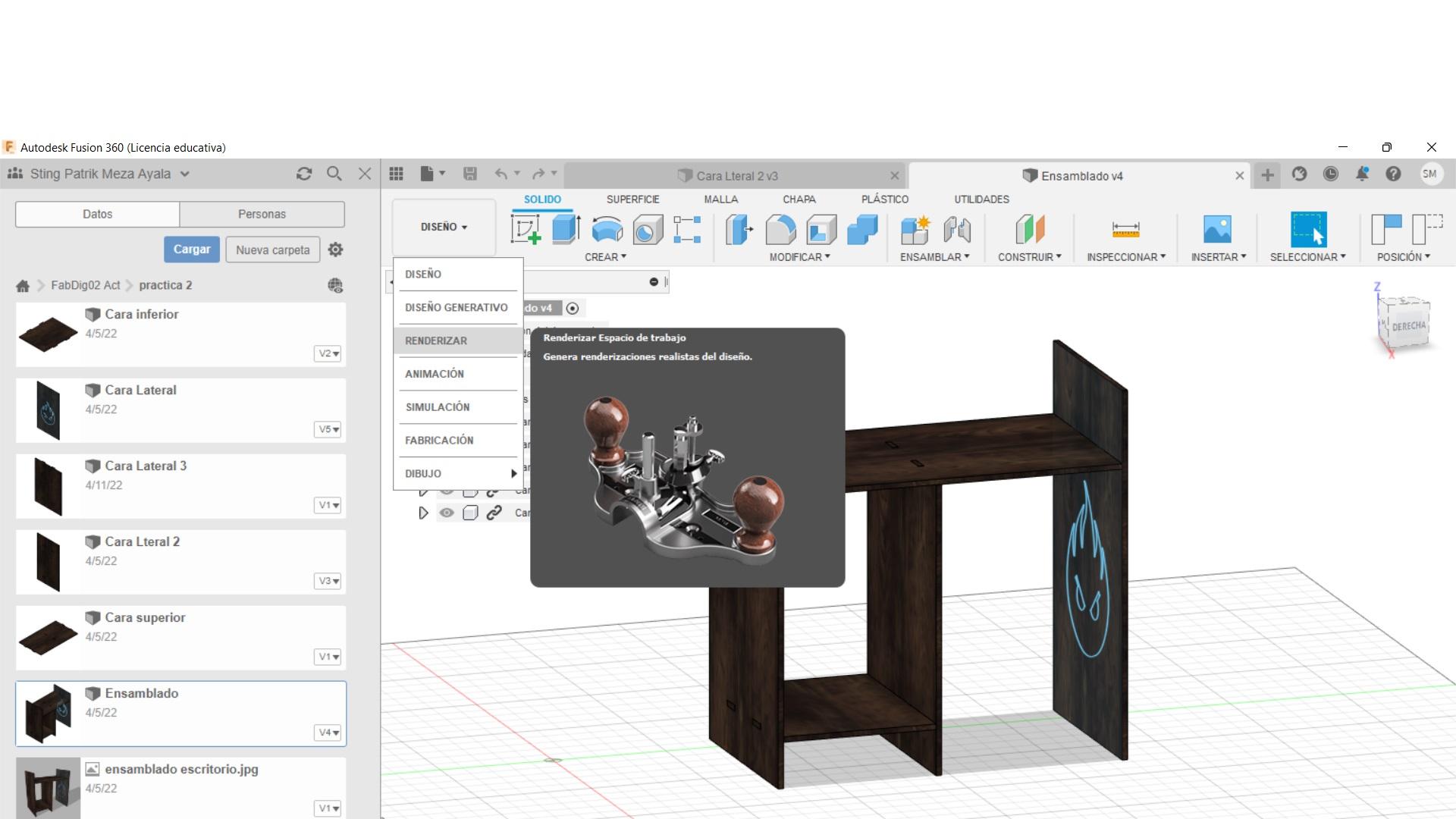The image size is (1456, 819).
Task: Click the link icon next to Cara component
Action: pos(493,513)
